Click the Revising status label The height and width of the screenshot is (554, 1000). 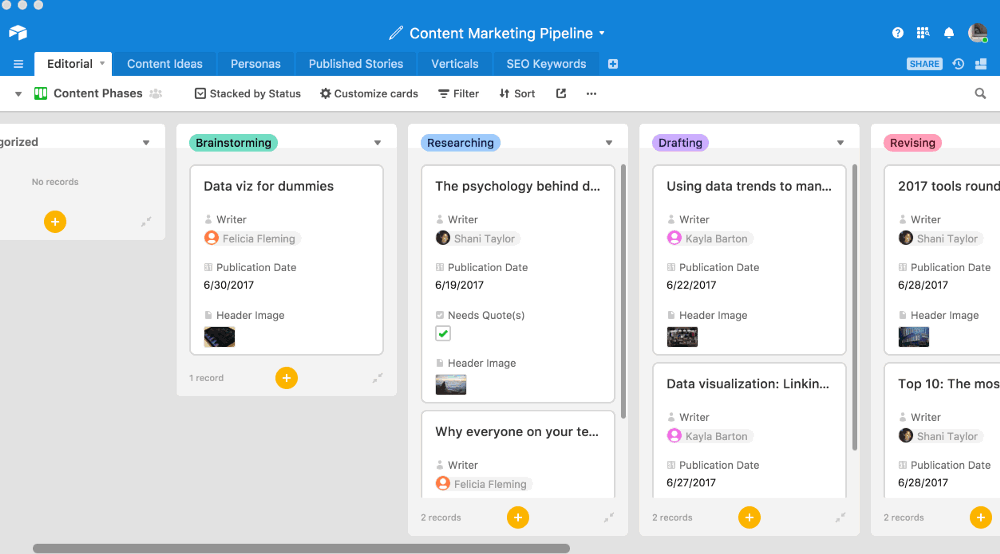[913, 143]
